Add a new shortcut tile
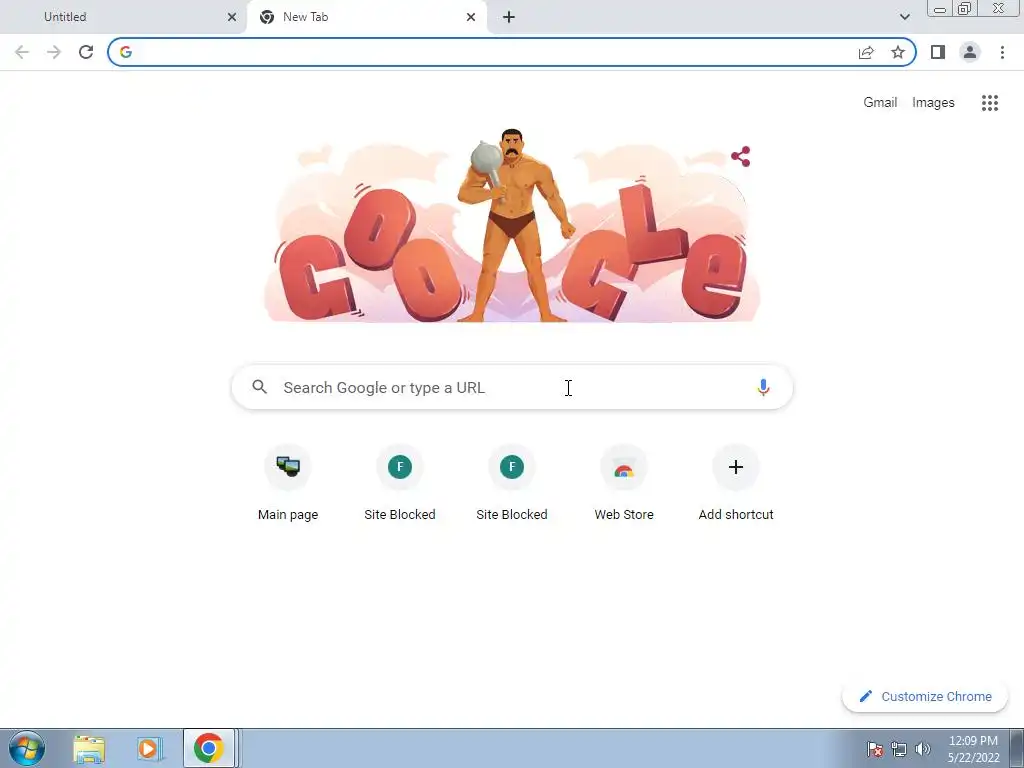This screenshot has width=1024, height=768. click(x=736, y=483)
